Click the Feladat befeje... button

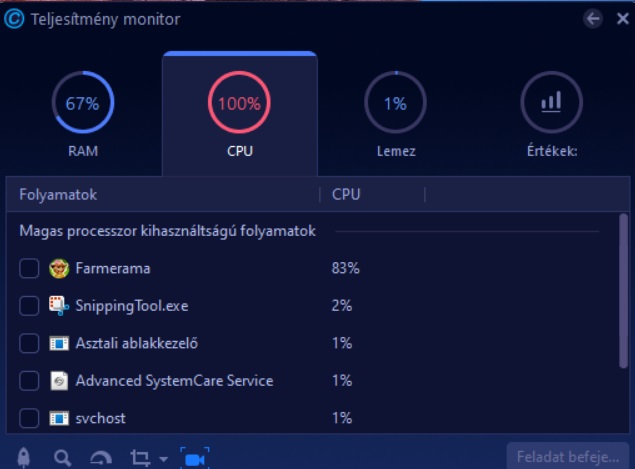[x=568, y=457]
